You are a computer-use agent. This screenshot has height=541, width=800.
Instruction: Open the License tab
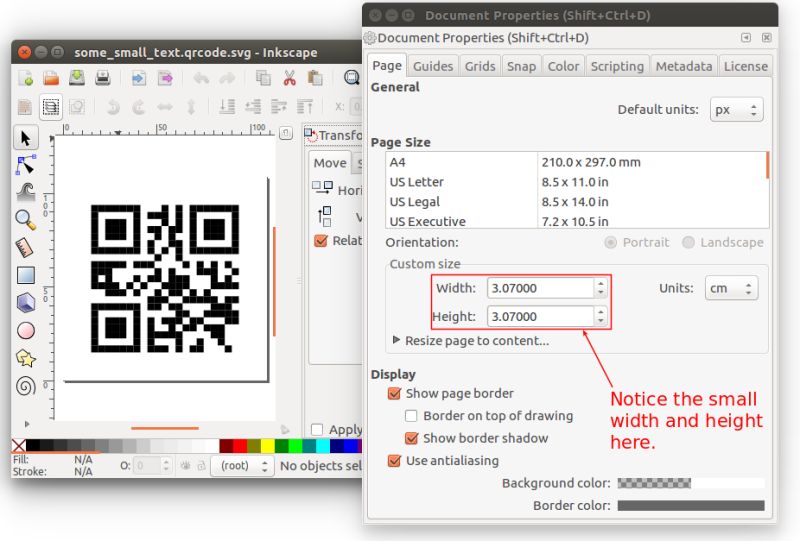(745, 66)
